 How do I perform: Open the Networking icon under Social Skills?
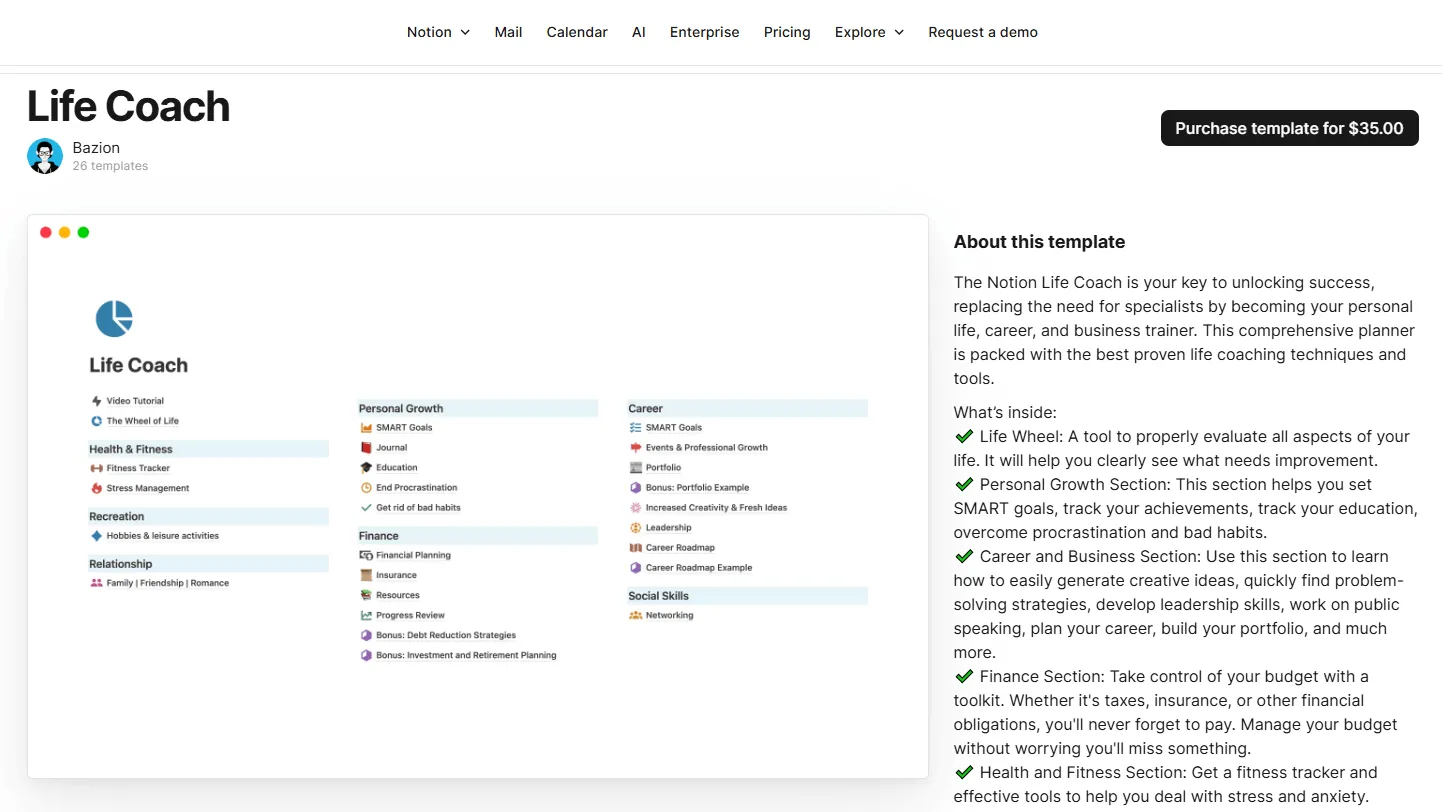(x=635, y=615)
